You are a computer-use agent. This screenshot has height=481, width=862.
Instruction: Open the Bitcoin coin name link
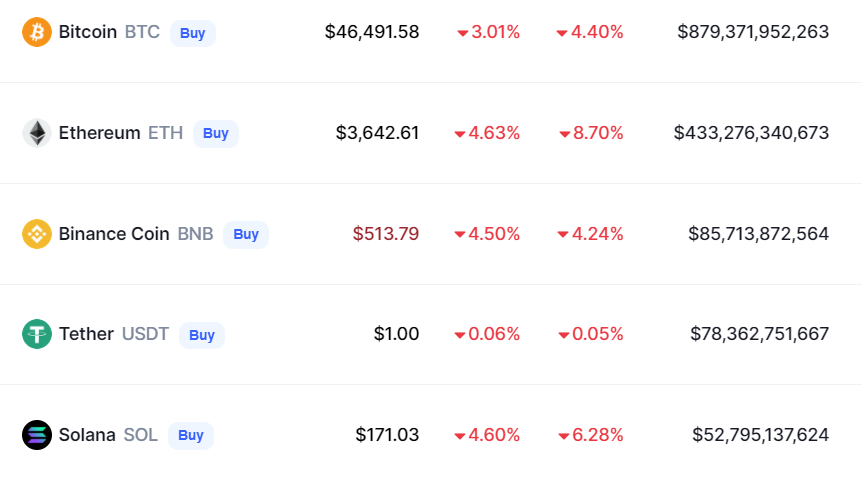(x=88, y=32)
